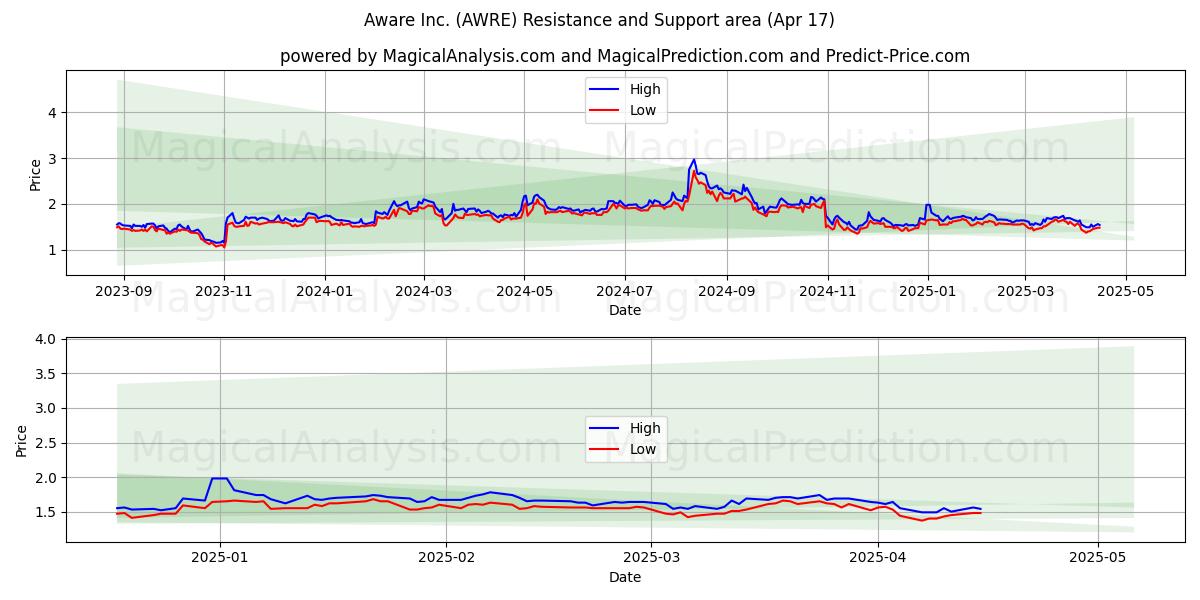The height and width of the screenshot is (600, 1200).
Task: Click the '2025-03' x-axis label in top chart
Action: pos(1025,294)
